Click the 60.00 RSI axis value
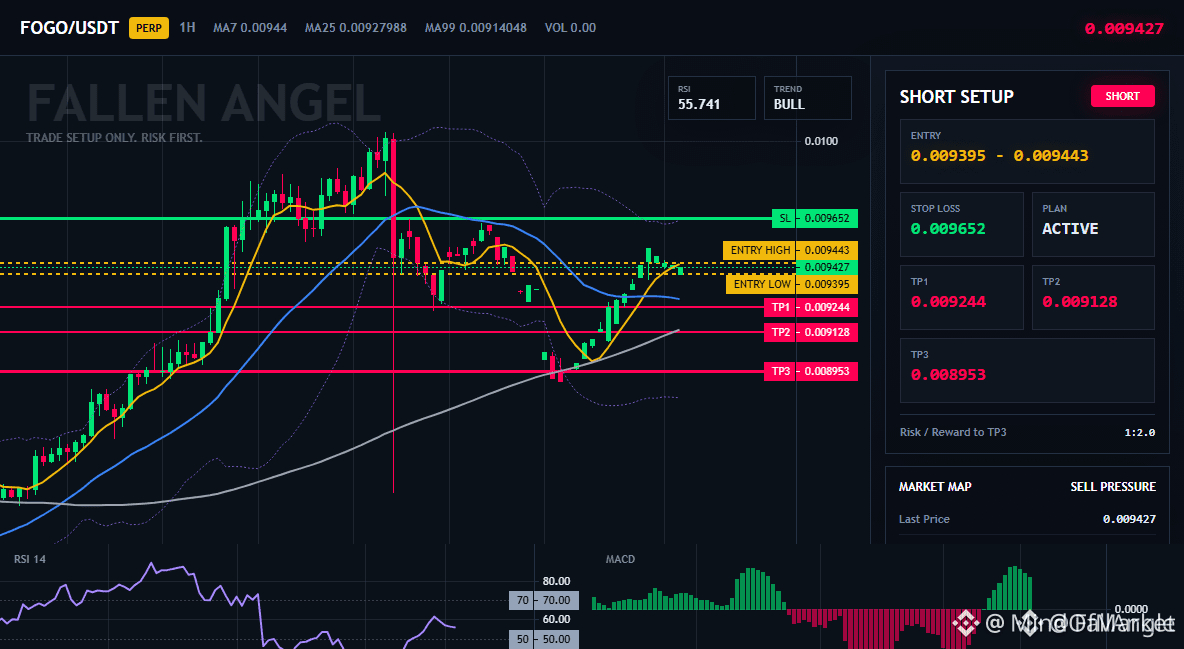Viewport: 1184px width, 649px height. pos(556,619)
